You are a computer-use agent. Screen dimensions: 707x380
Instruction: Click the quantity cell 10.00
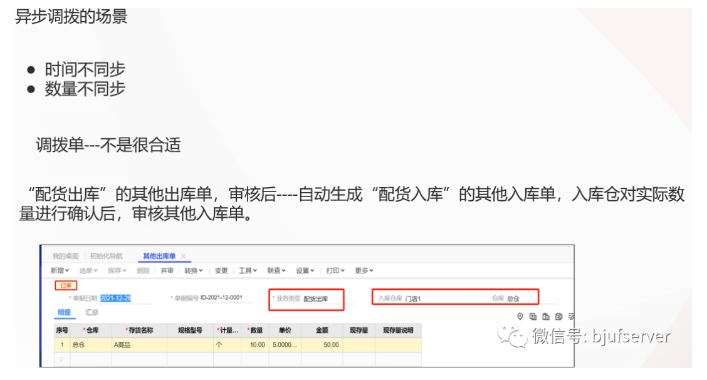(255, 344)
